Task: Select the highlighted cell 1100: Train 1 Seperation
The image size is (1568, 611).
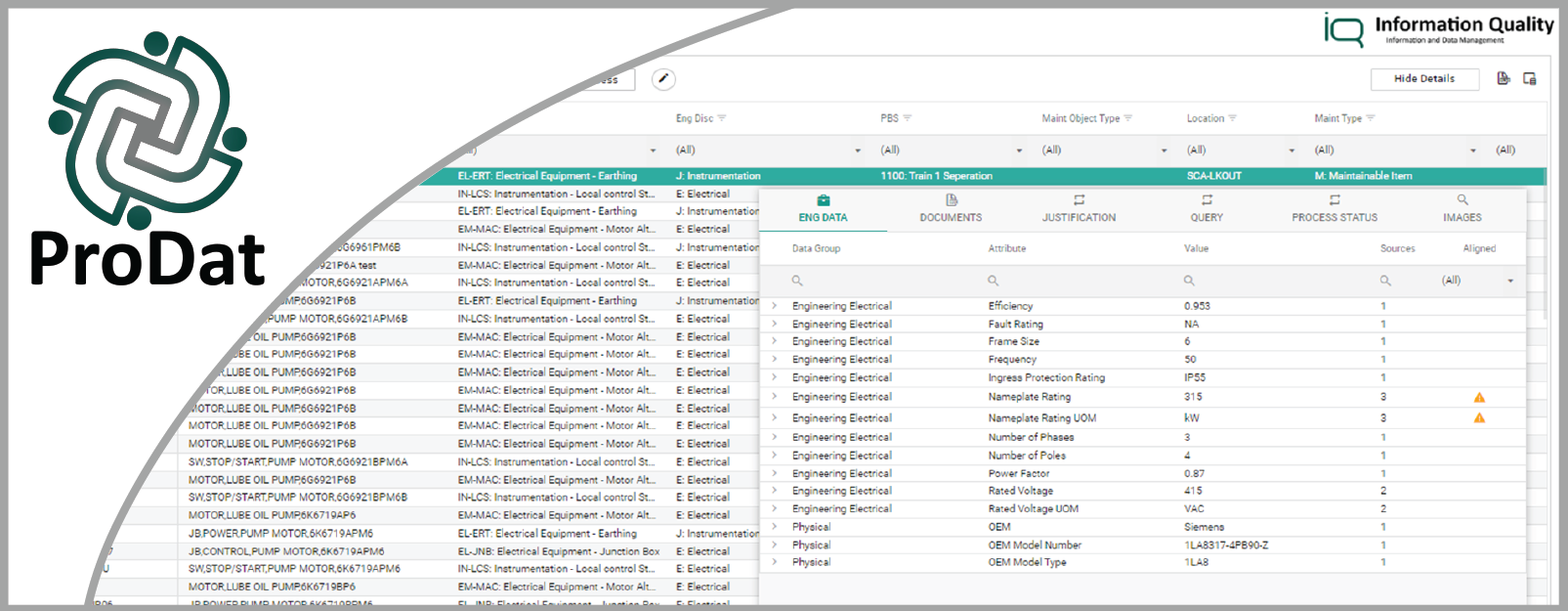Action: click(936, 176)
